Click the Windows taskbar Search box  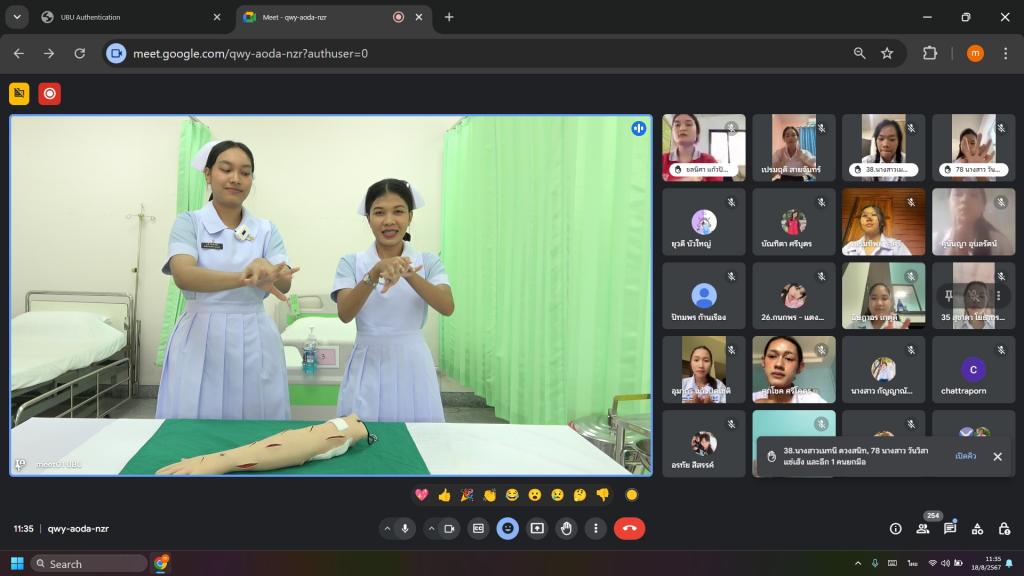[90, 564]
